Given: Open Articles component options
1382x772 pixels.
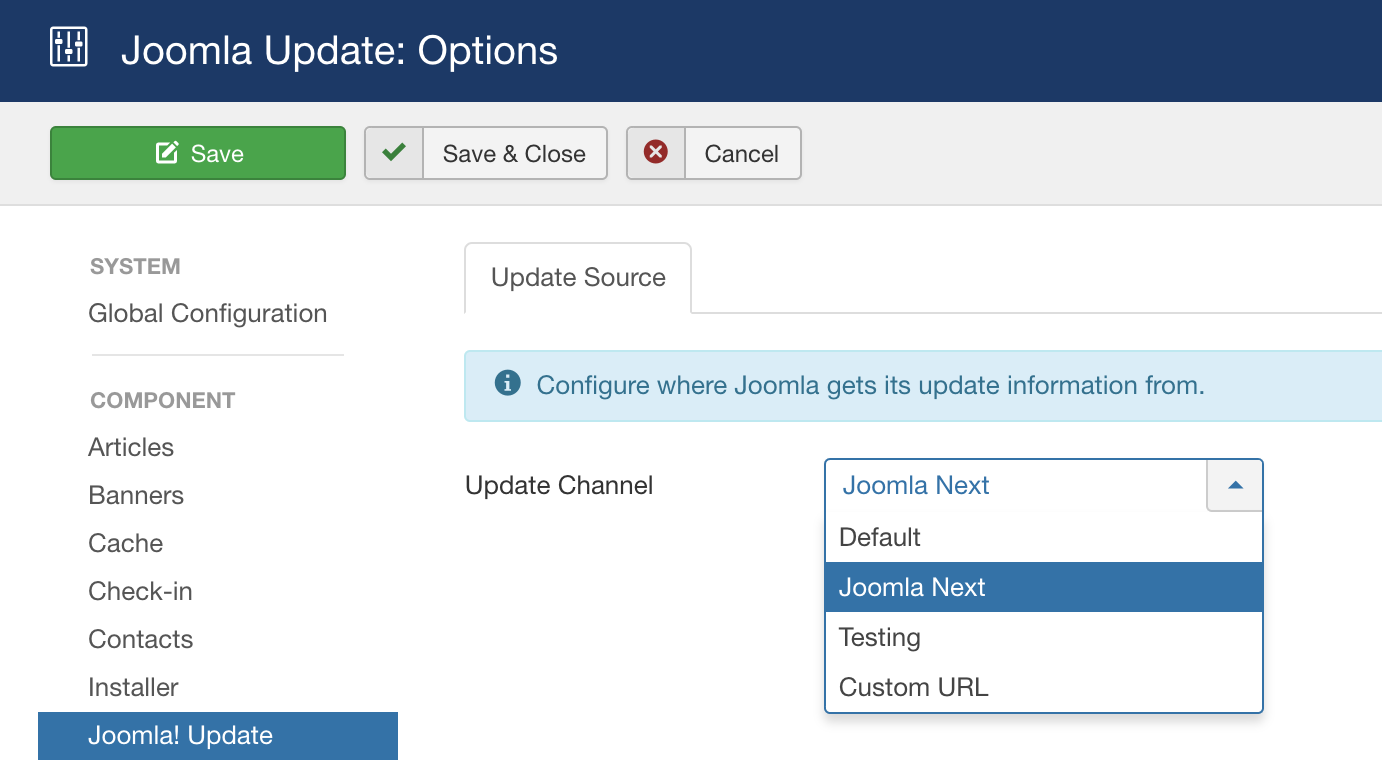Looking at the screenshot, I should point(131,447).
